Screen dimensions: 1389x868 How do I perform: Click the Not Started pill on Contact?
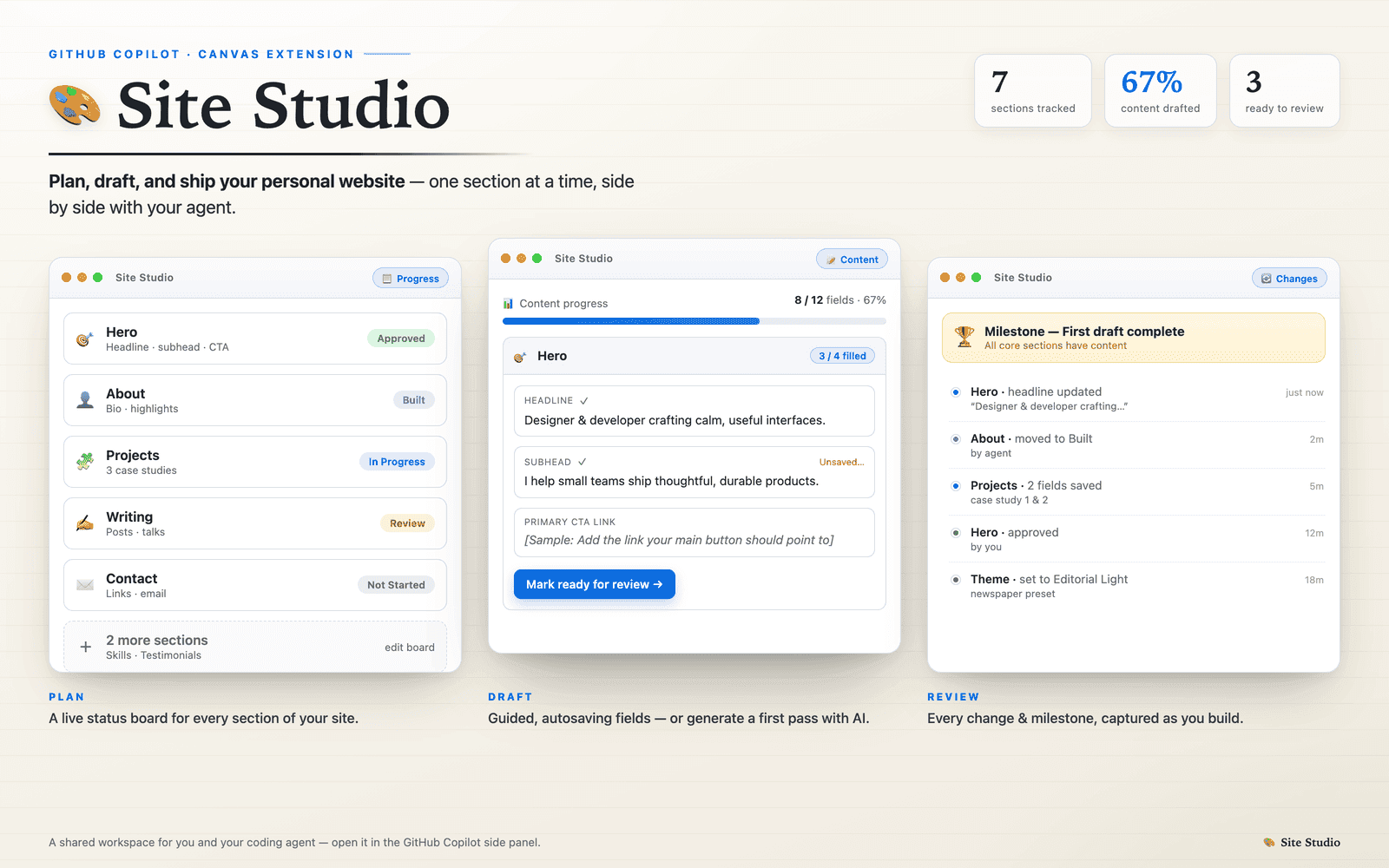(396, 585)
